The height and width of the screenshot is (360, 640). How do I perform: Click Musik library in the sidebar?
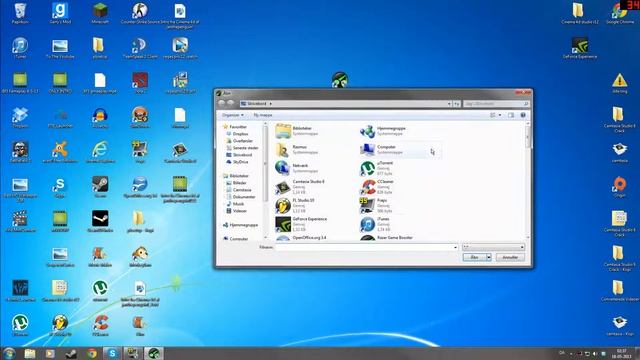coord(238,204)
